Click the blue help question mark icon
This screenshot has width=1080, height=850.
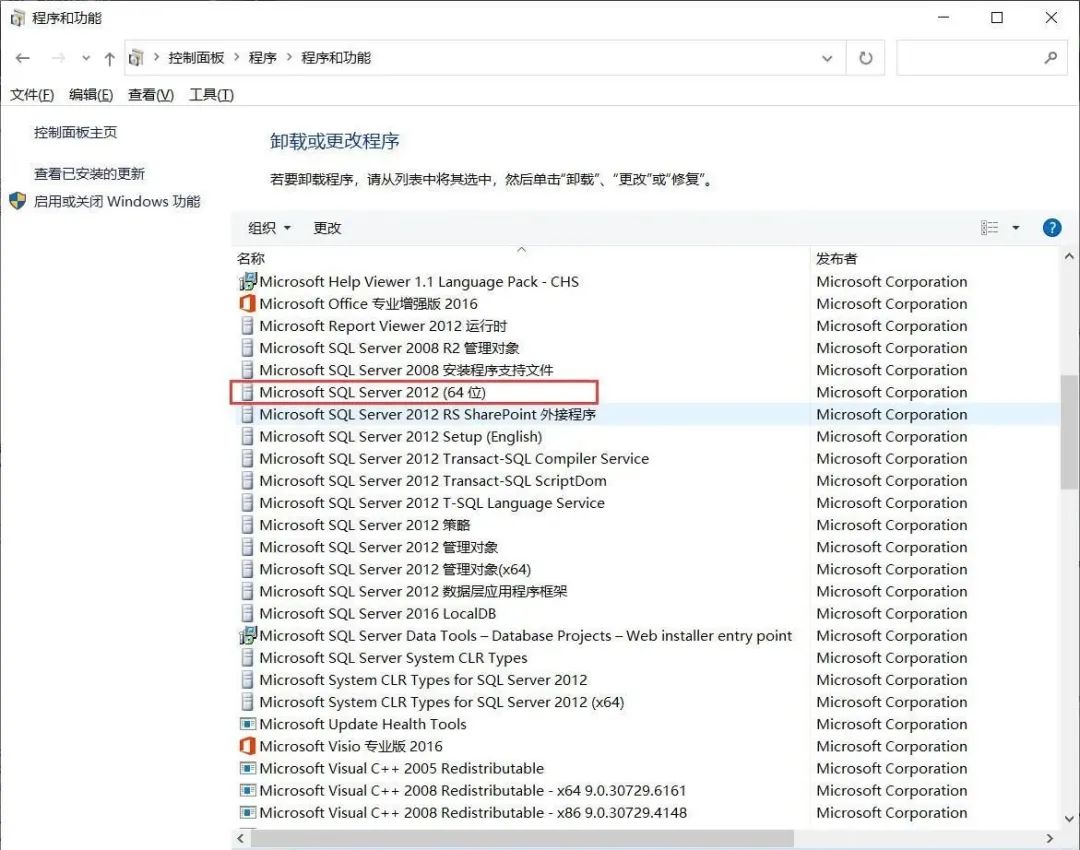1051,228
